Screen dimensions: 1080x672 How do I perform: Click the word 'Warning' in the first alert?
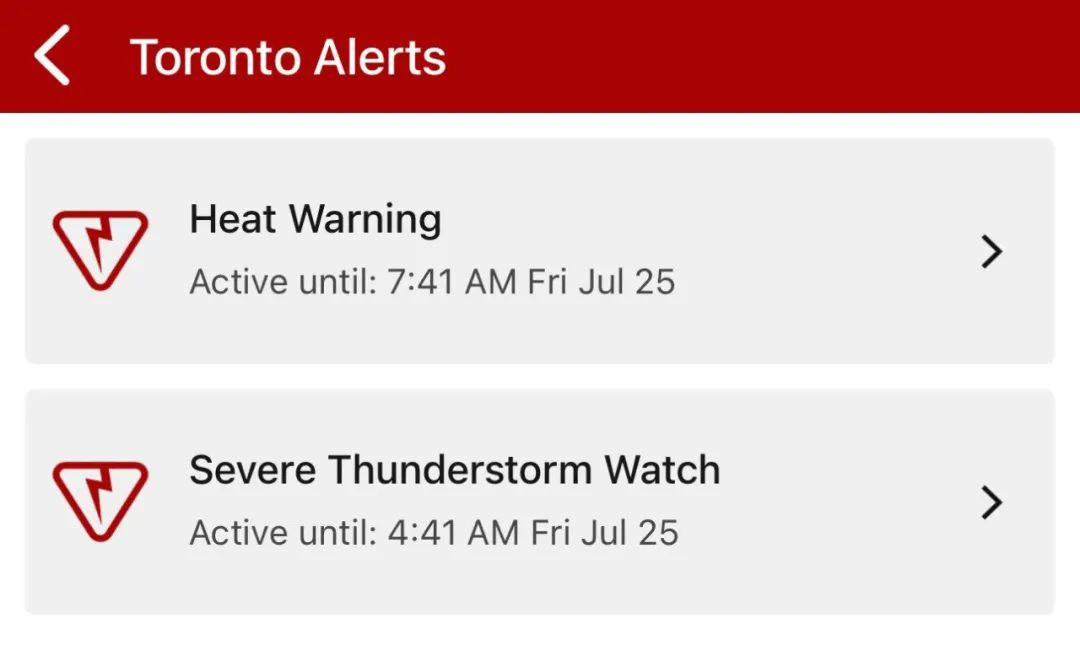click(365, 221)
